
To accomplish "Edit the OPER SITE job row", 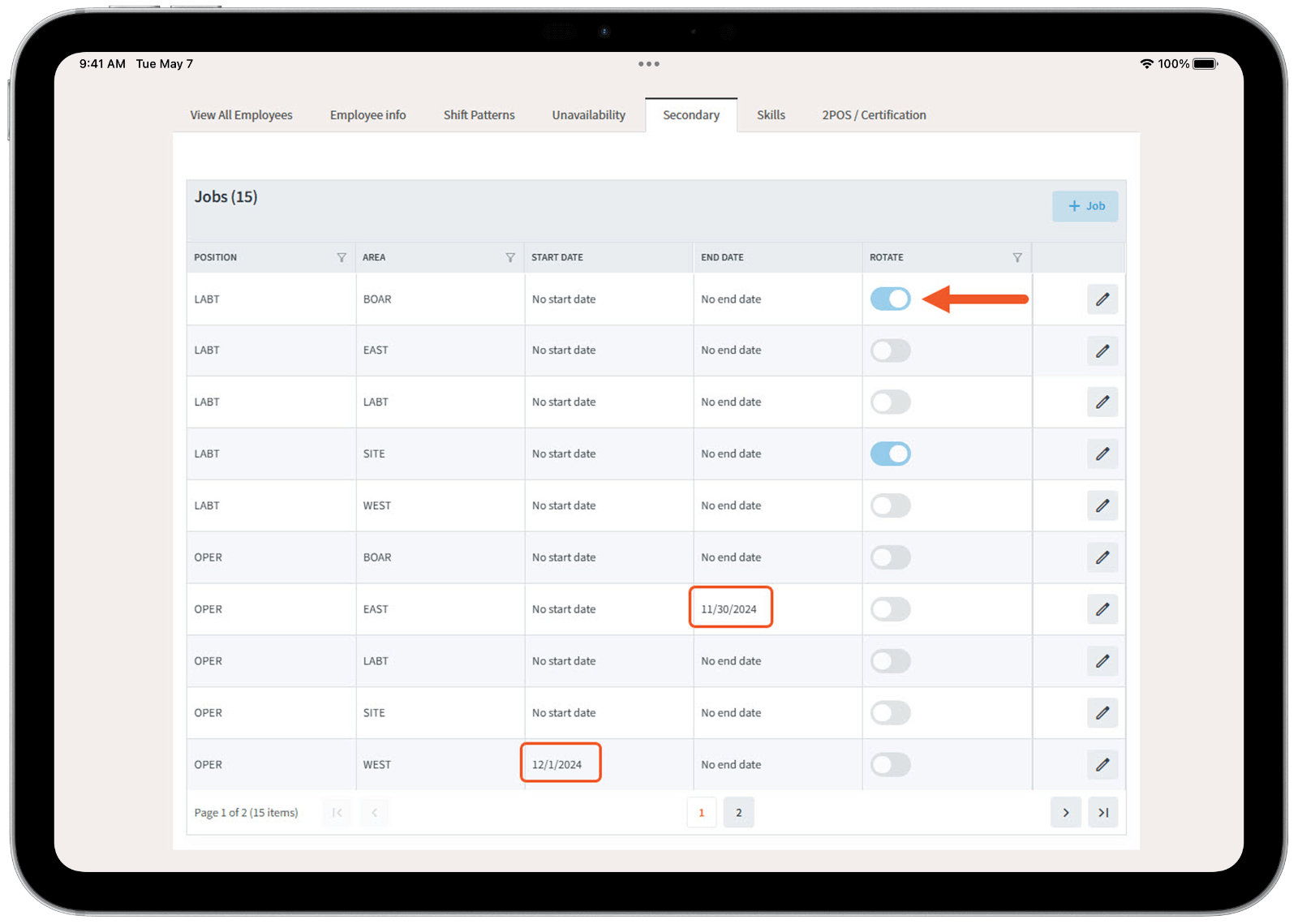I will pos(1102,713).
